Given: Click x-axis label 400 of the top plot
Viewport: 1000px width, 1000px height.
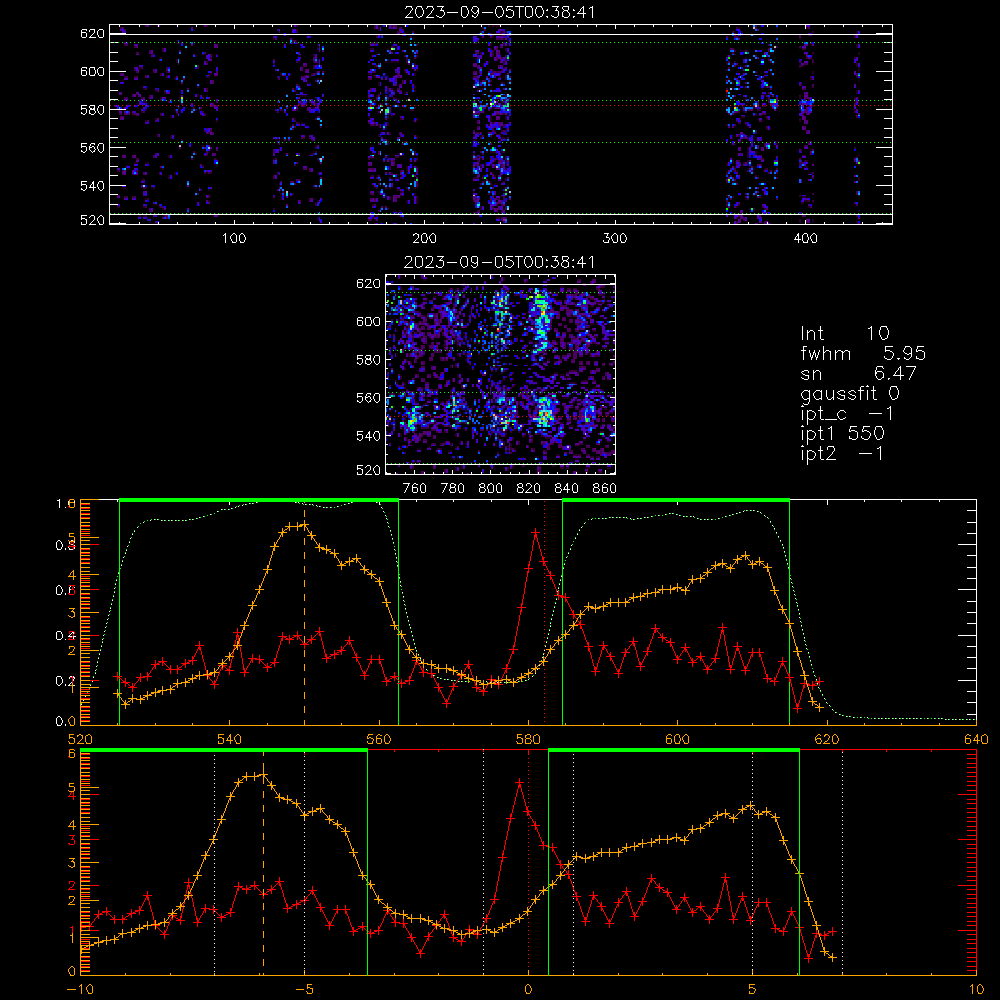Looking at the screenshot, I should (x=805, y=239).
